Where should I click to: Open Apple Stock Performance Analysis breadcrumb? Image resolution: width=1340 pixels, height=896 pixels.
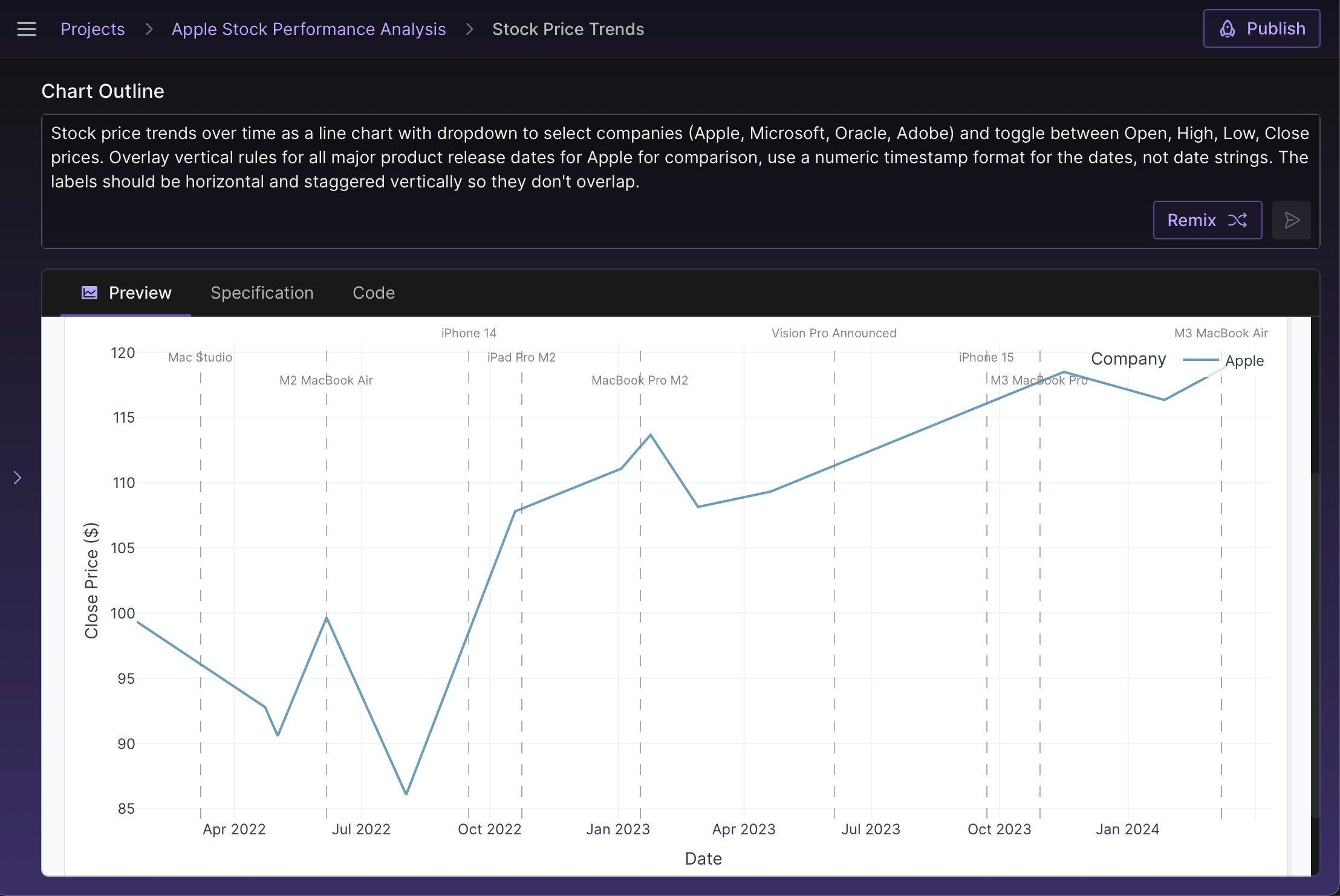click(308, 29)
